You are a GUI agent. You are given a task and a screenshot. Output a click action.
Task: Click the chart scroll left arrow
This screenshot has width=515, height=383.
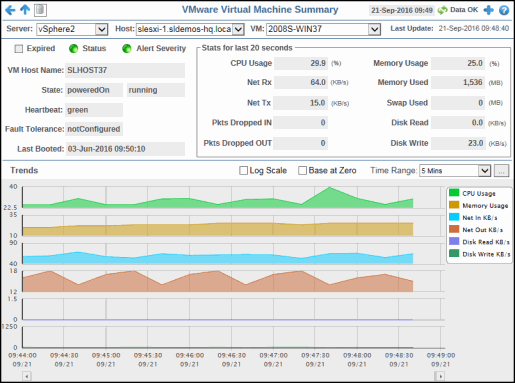pos(27,376)
